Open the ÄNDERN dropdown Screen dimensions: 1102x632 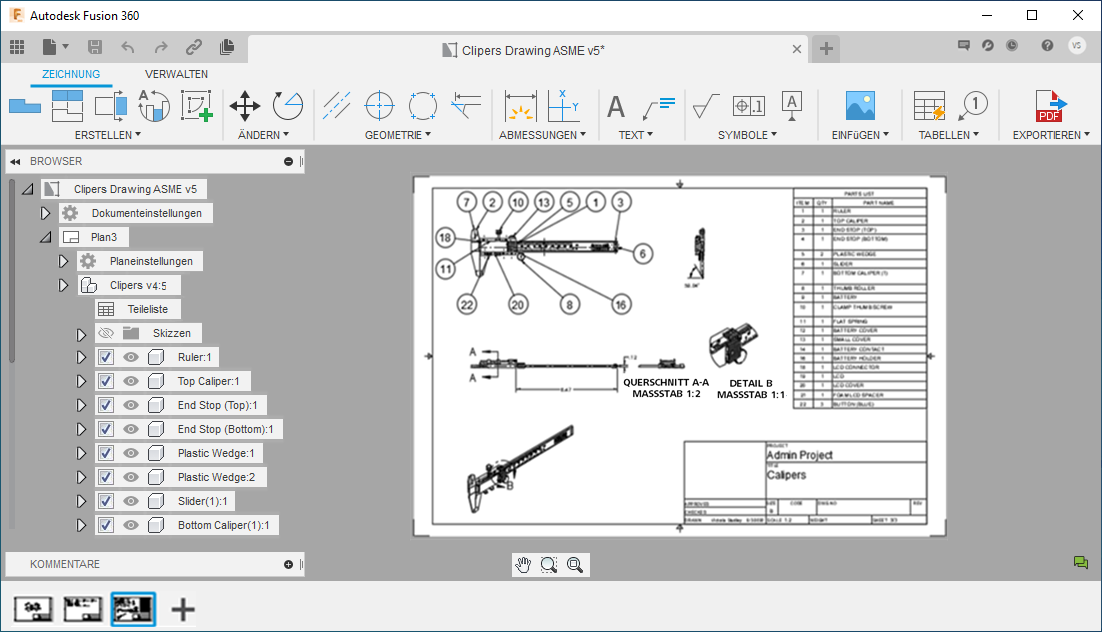(264, 135)
